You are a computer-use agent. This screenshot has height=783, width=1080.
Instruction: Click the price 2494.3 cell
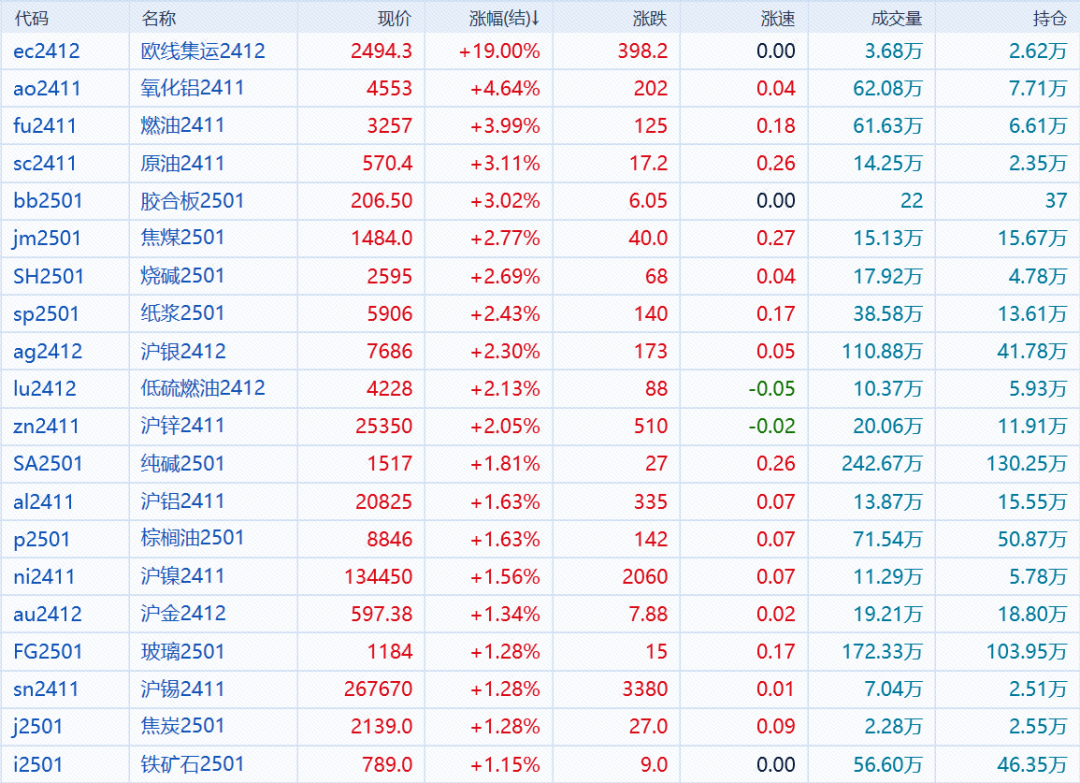[x=382, y=51]
